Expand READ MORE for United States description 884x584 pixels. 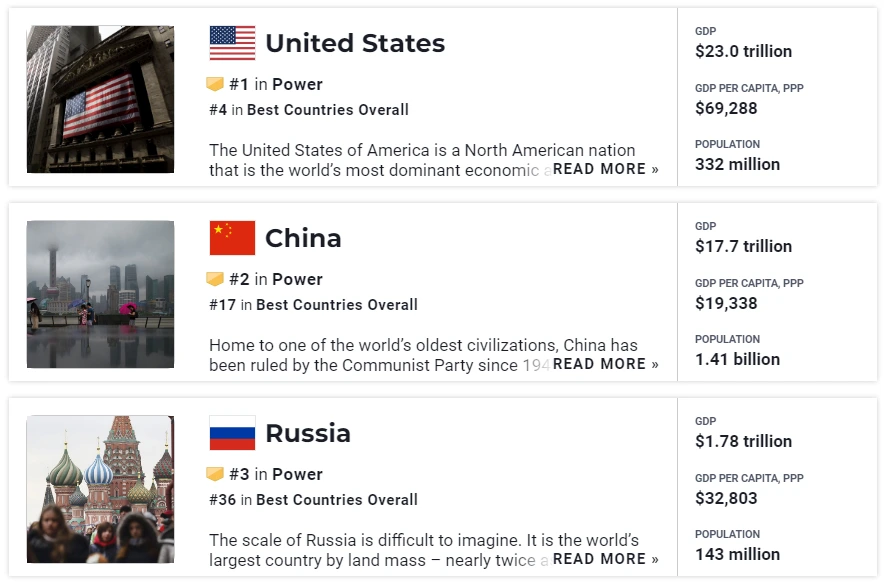(x=605, y=169)
